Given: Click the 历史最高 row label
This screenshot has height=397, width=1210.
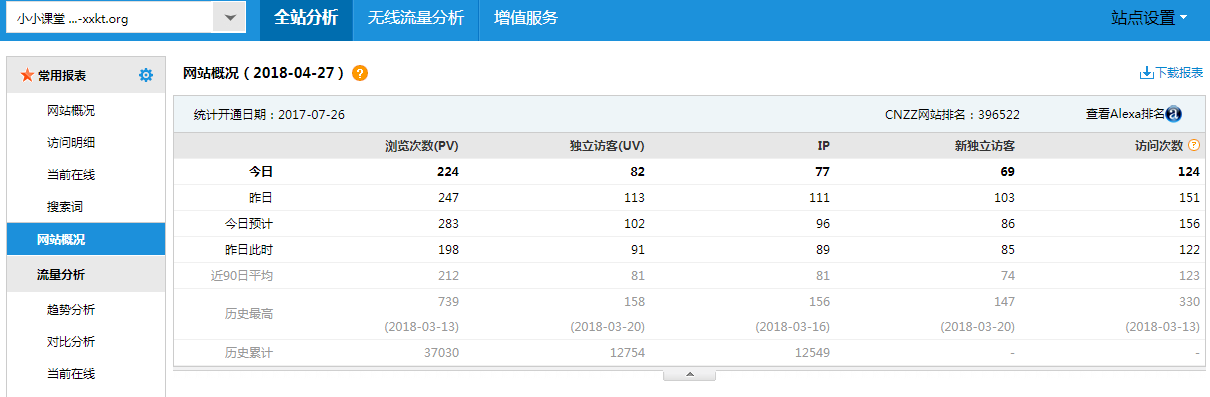Looking at the screenshot, I should [249, 314].
